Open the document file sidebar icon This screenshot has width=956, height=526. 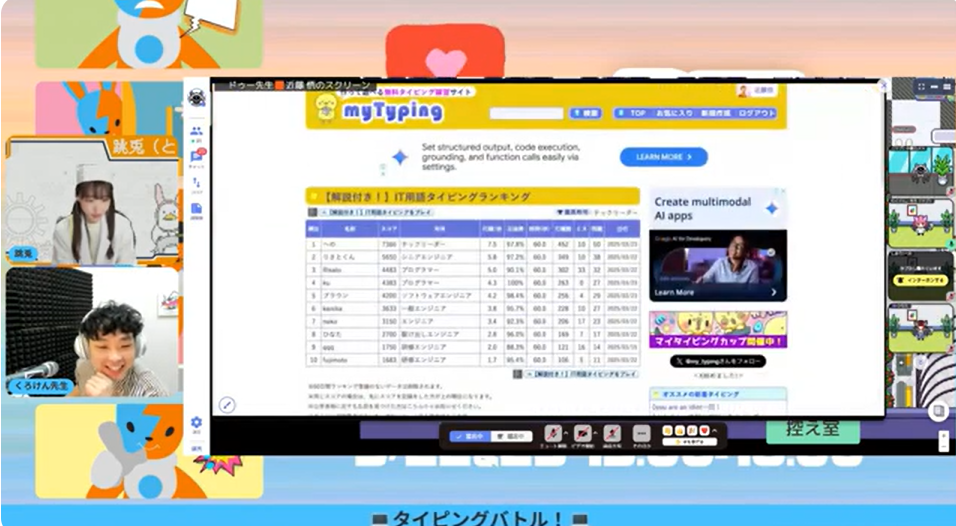tap(196, 209)
